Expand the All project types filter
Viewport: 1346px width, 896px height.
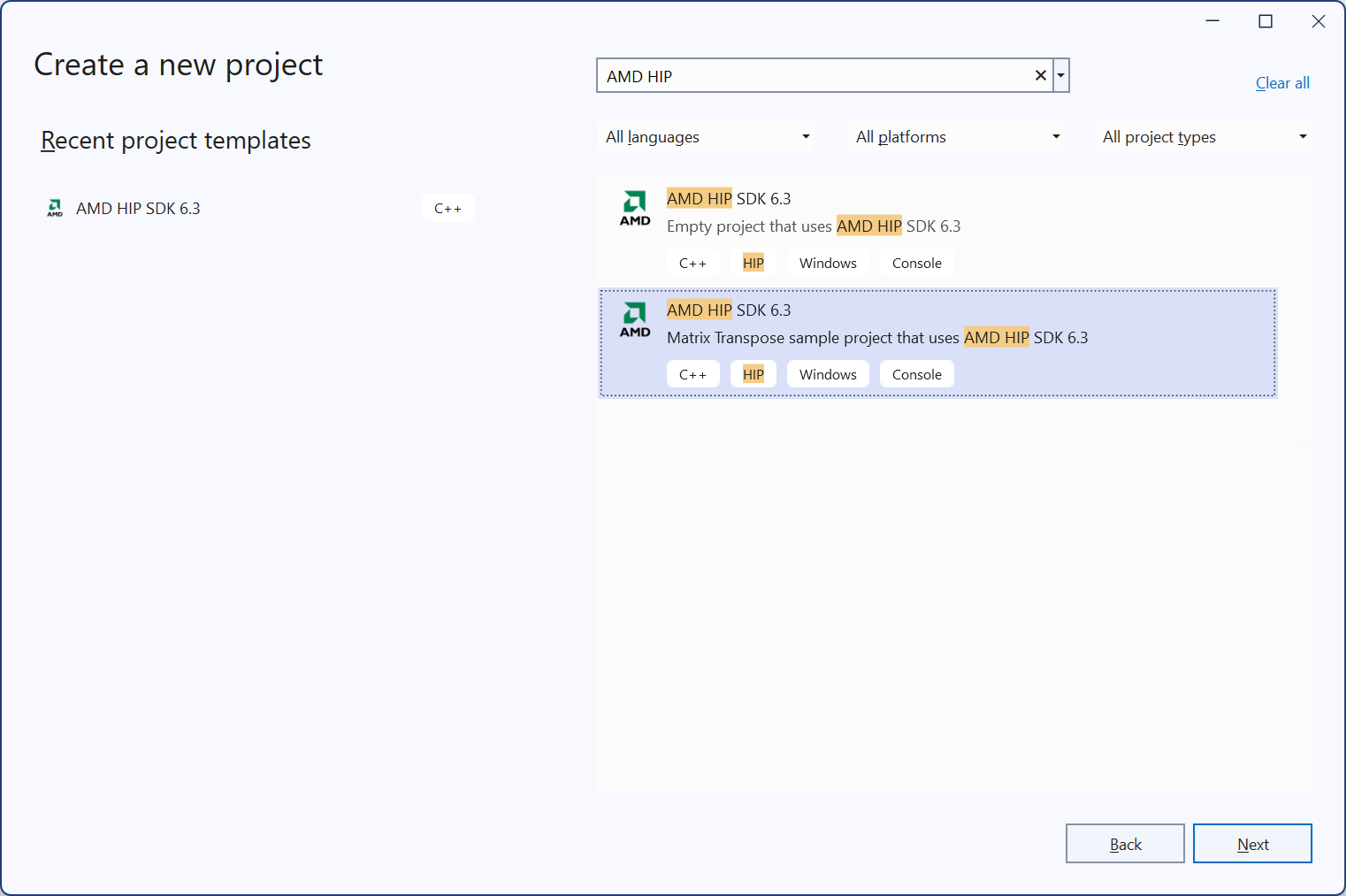point(1203,137)
